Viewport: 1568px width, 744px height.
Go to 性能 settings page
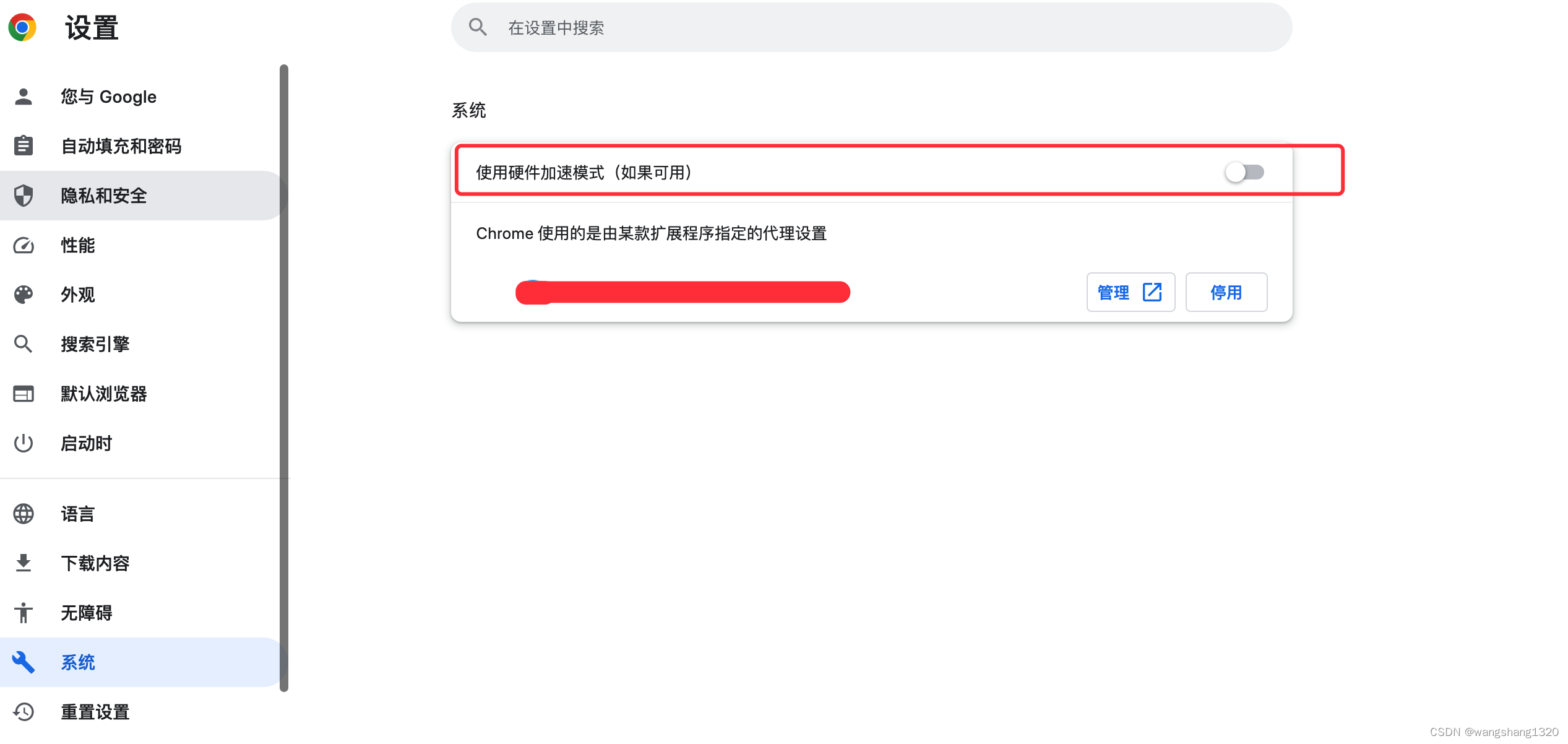coord(141,245)
